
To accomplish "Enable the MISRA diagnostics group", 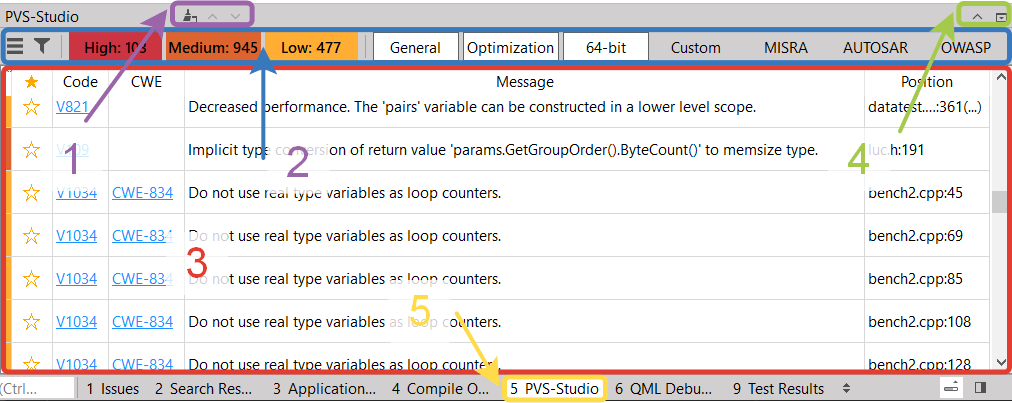I will (786, 47).
